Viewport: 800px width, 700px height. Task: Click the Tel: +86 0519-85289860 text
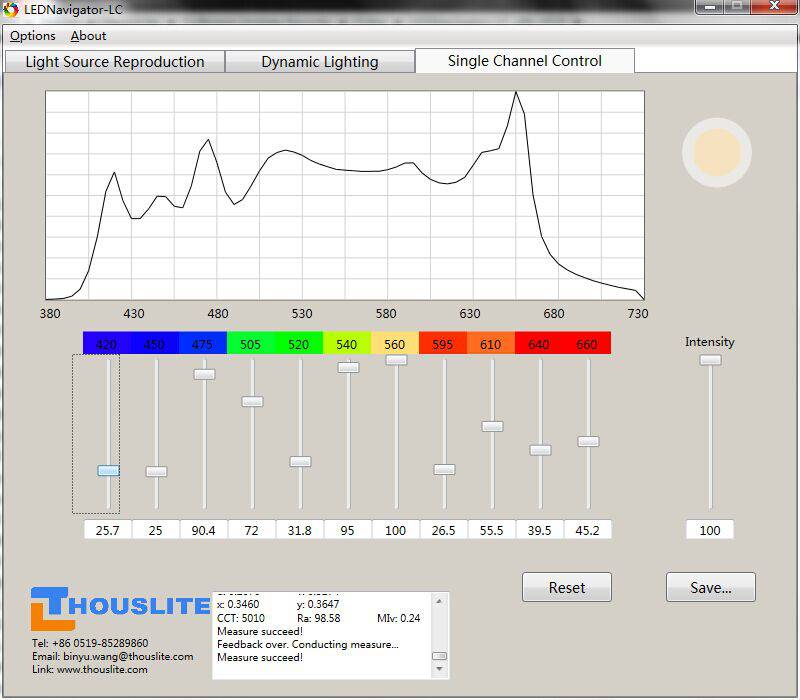(90, 643)
